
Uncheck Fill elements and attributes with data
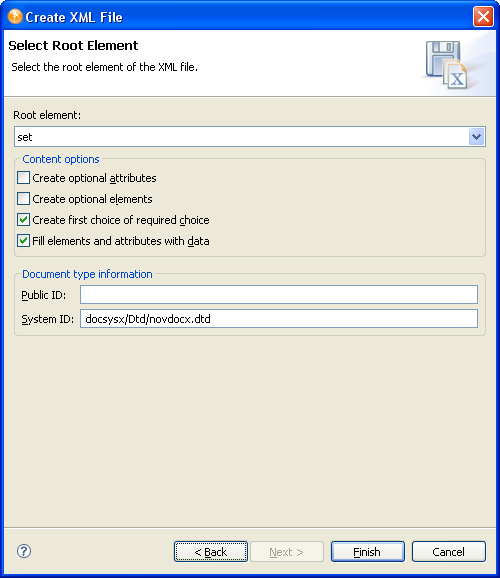click(x=24, y=241)
